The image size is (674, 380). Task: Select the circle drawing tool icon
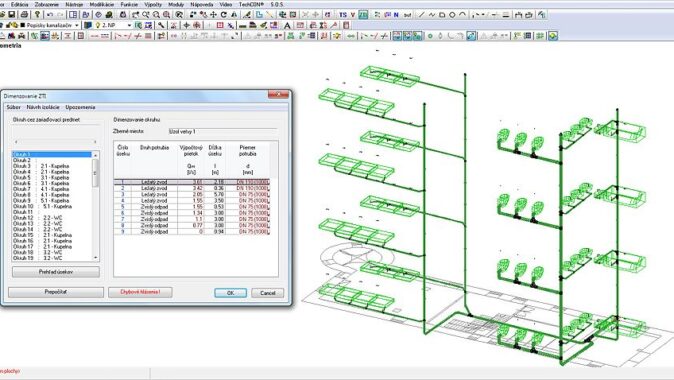(452, 15)
